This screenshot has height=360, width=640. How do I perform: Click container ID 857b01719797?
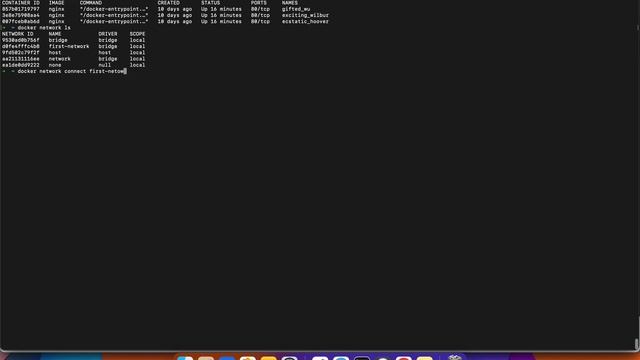[21, 9]
